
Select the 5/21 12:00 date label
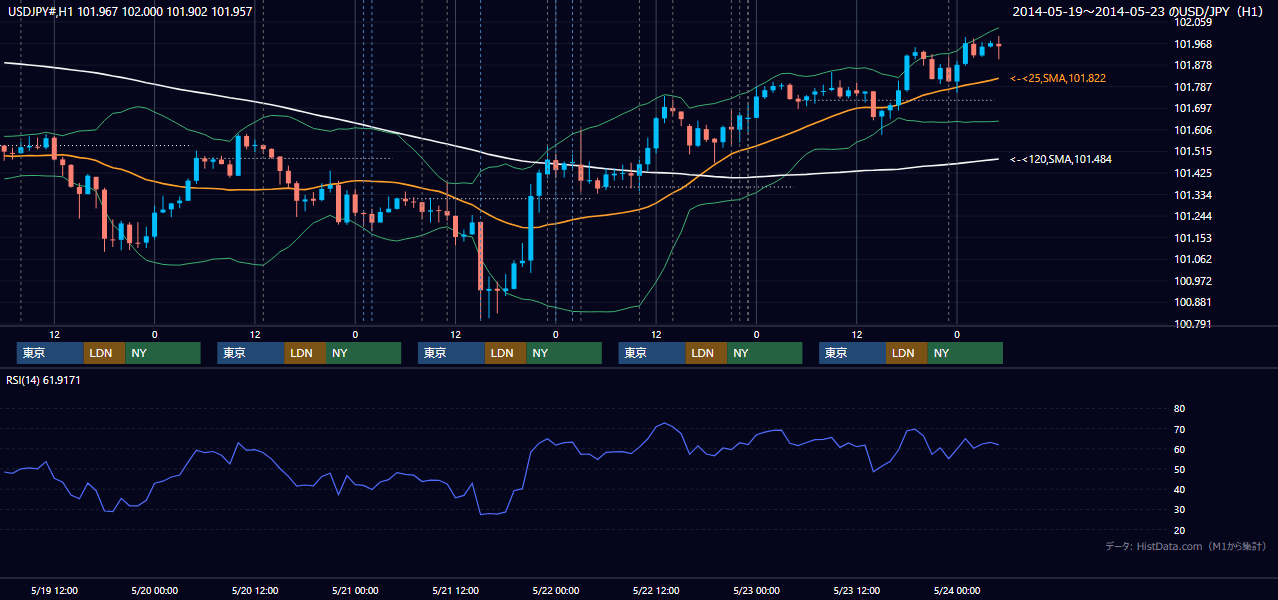[455, 590]
